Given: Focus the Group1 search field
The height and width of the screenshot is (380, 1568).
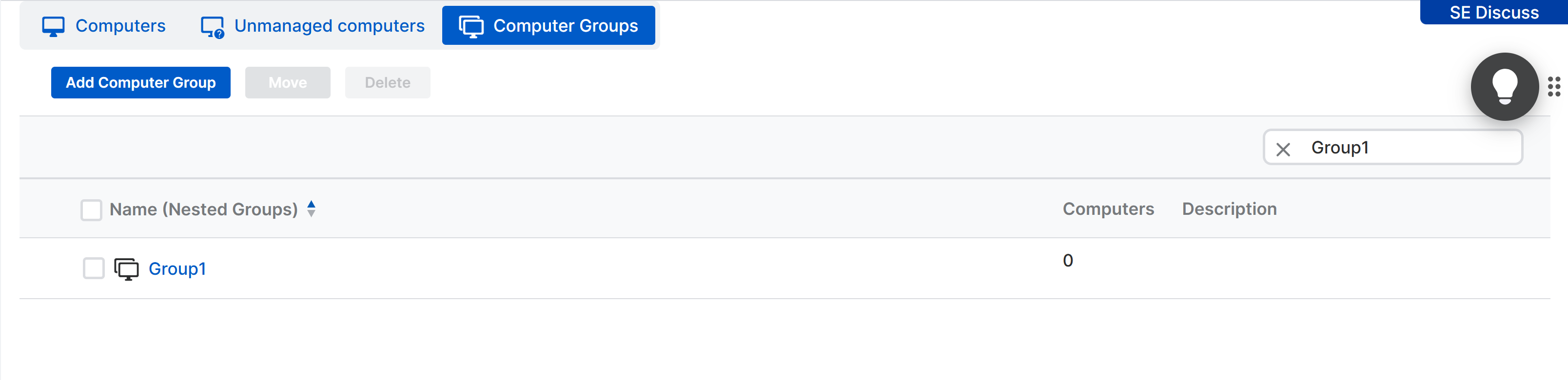Looking at the screenshot, I should coord(1392,147).
